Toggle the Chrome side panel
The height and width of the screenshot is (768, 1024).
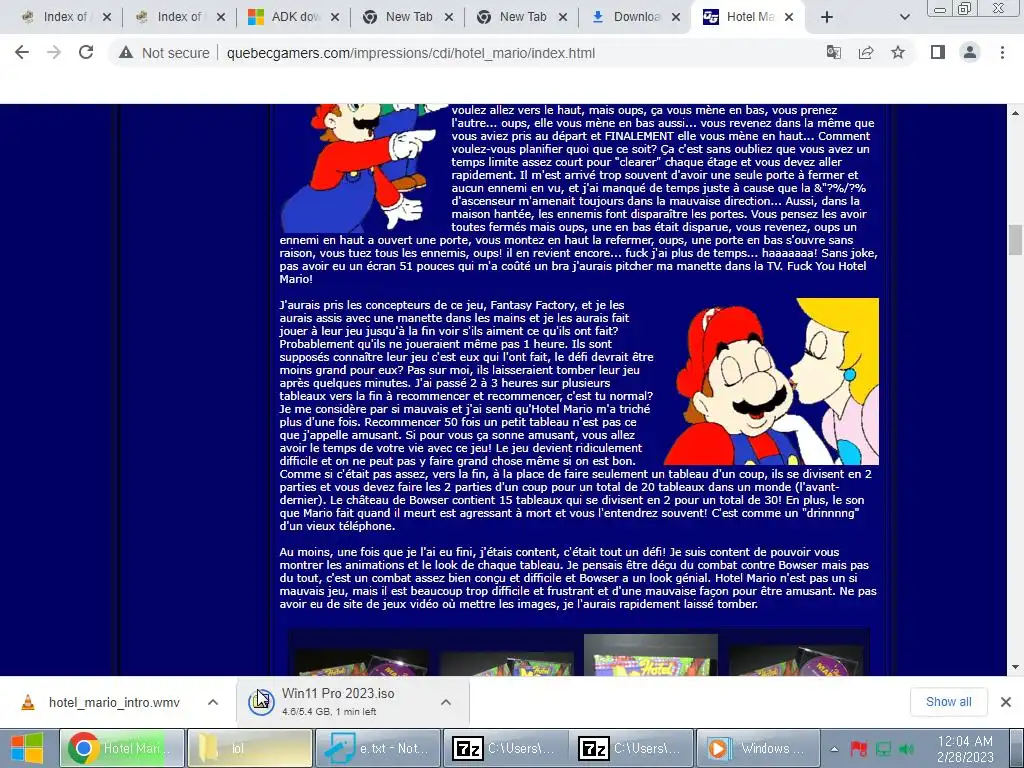[938, 52]
